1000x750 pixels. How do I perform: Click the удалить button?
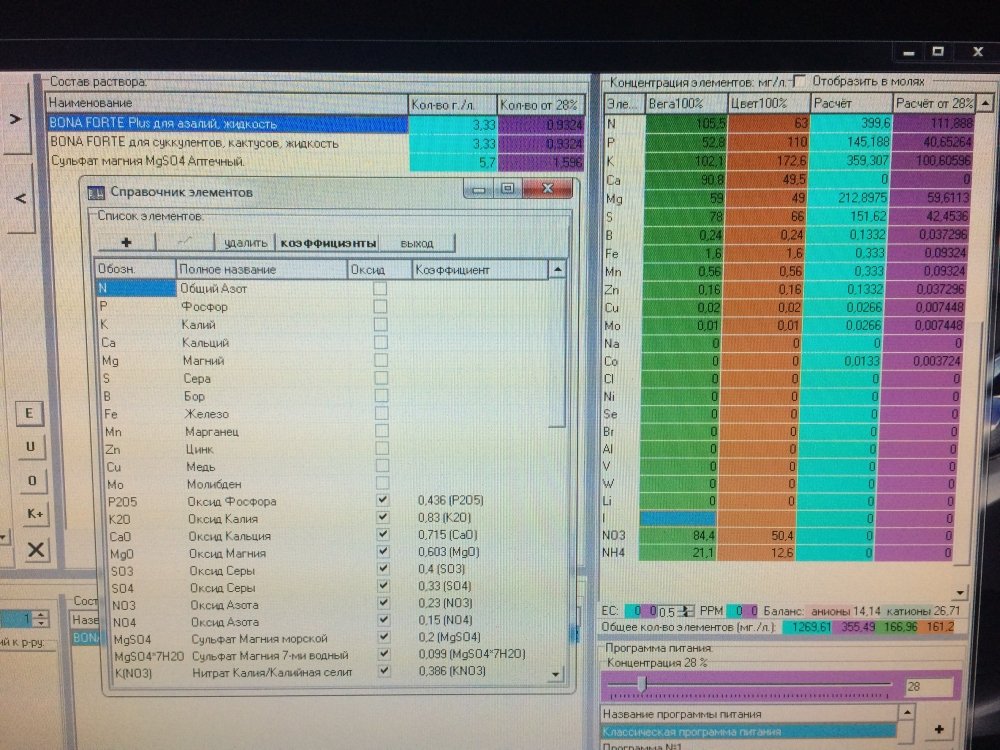point(246,243)
